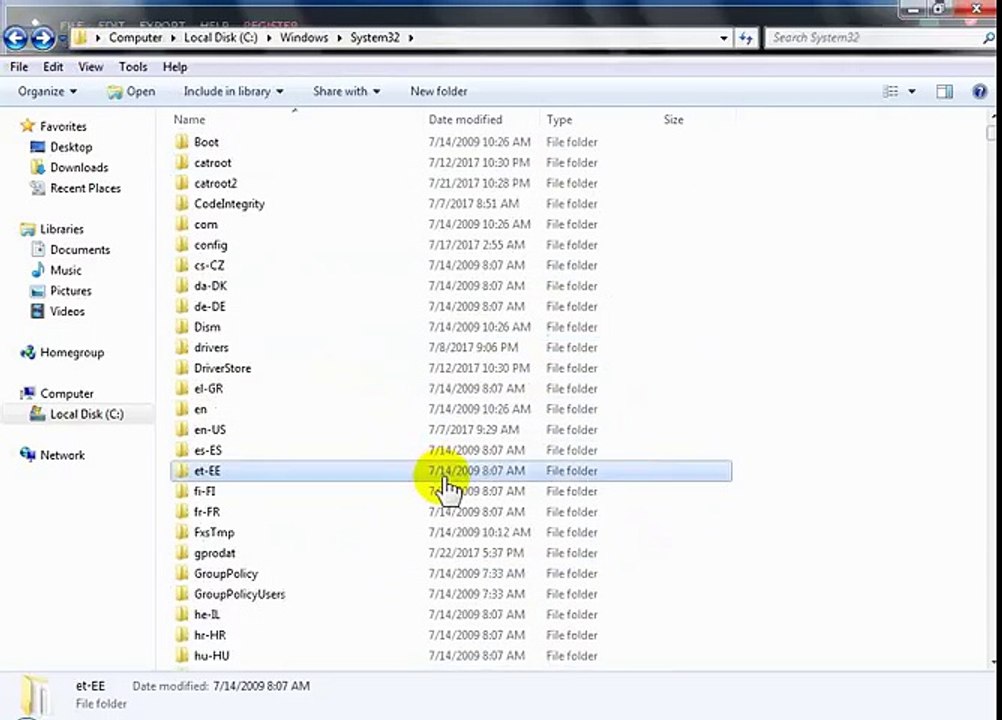Go back with the Back arrow button
This screenshot has width=1002, height=720.
pos(15,38)
